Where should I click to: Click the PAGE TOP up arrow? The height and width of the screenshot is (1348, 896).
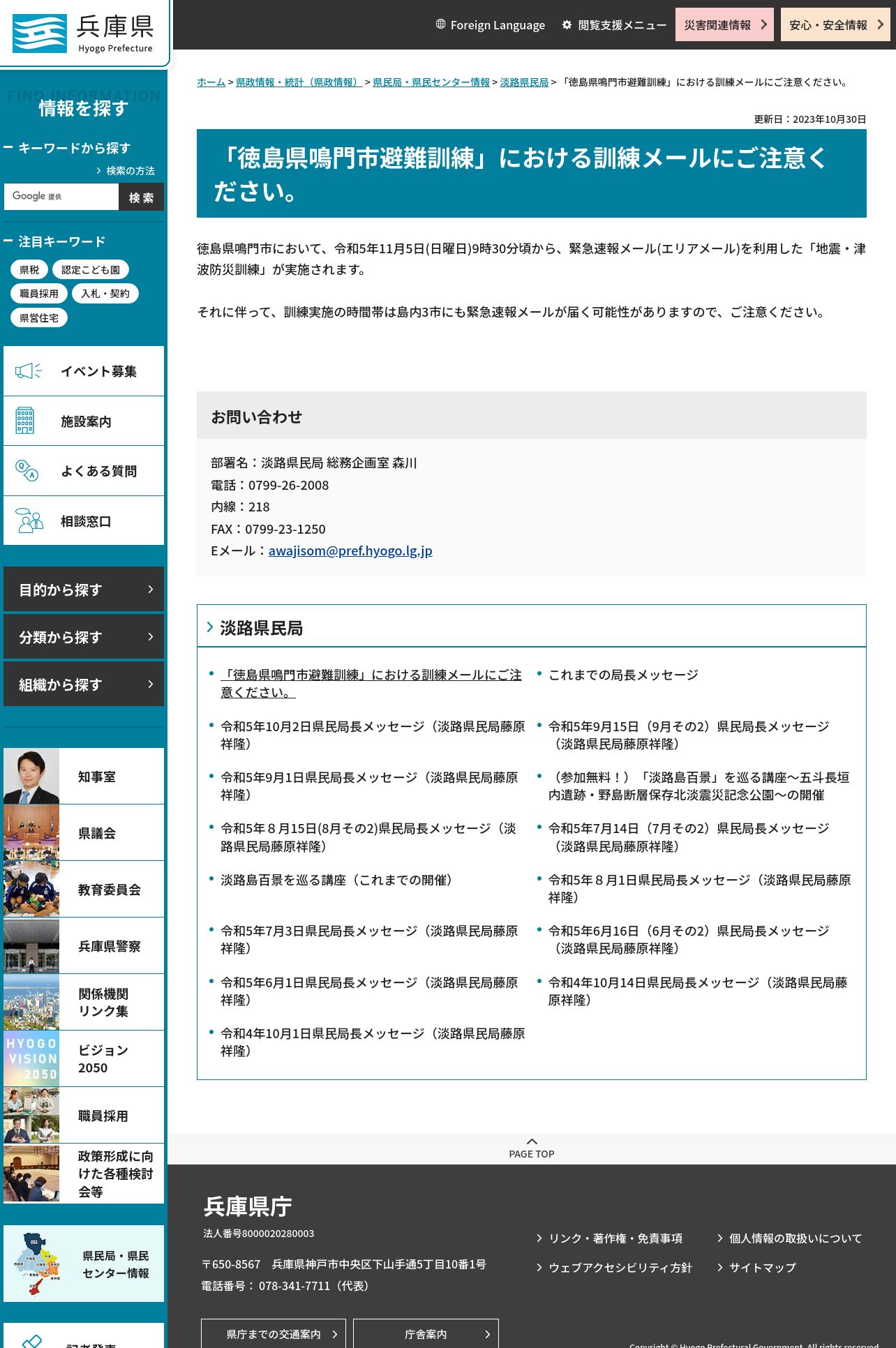[532, 1141]
